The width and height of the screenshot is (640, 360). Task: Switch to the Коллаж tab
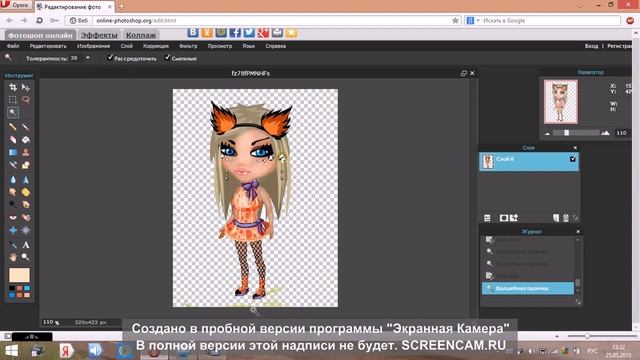click(x=141, y=35)
